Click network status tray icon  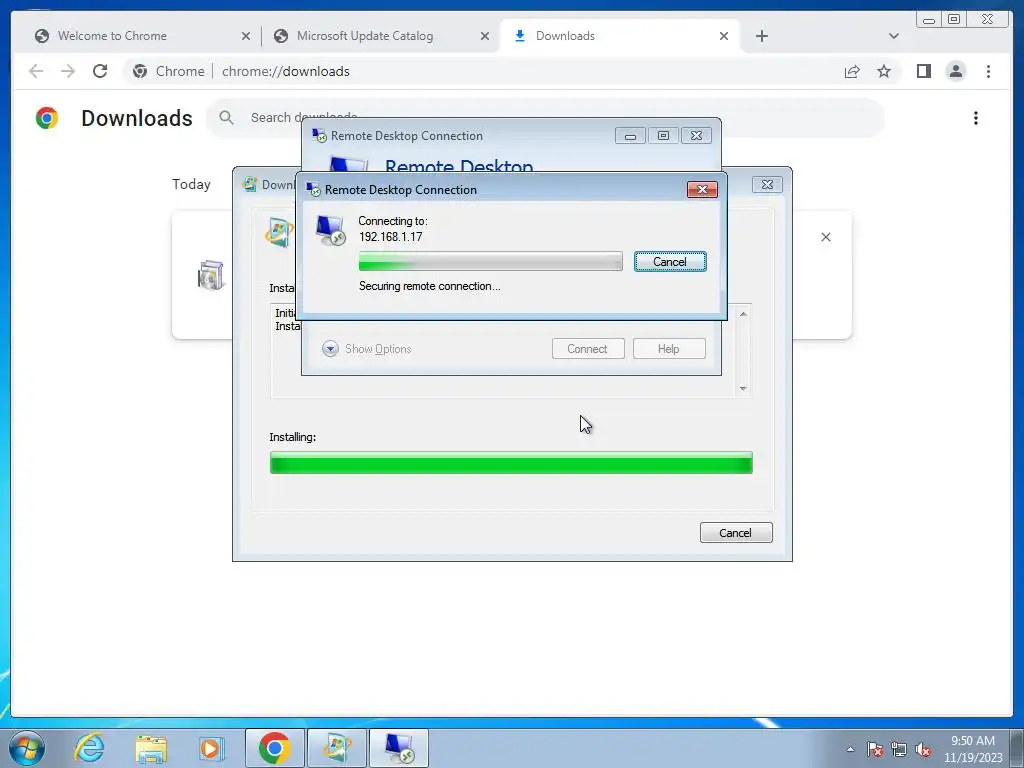pos(899,750)
